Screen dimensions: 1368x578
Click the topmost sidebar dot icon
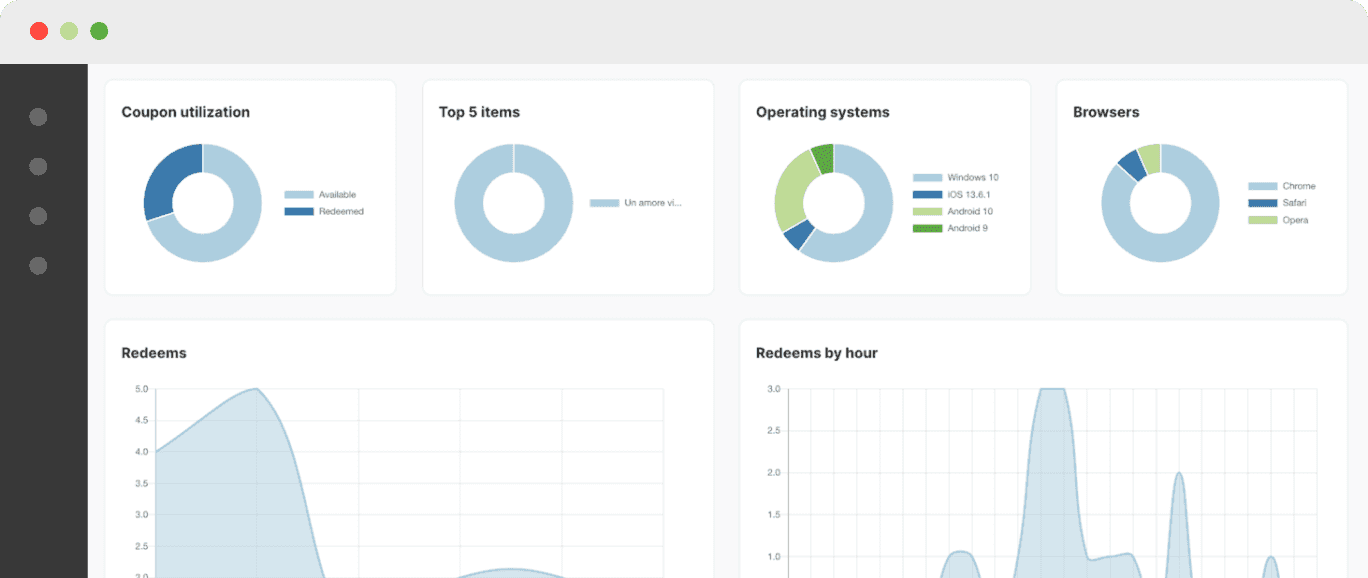38,117
